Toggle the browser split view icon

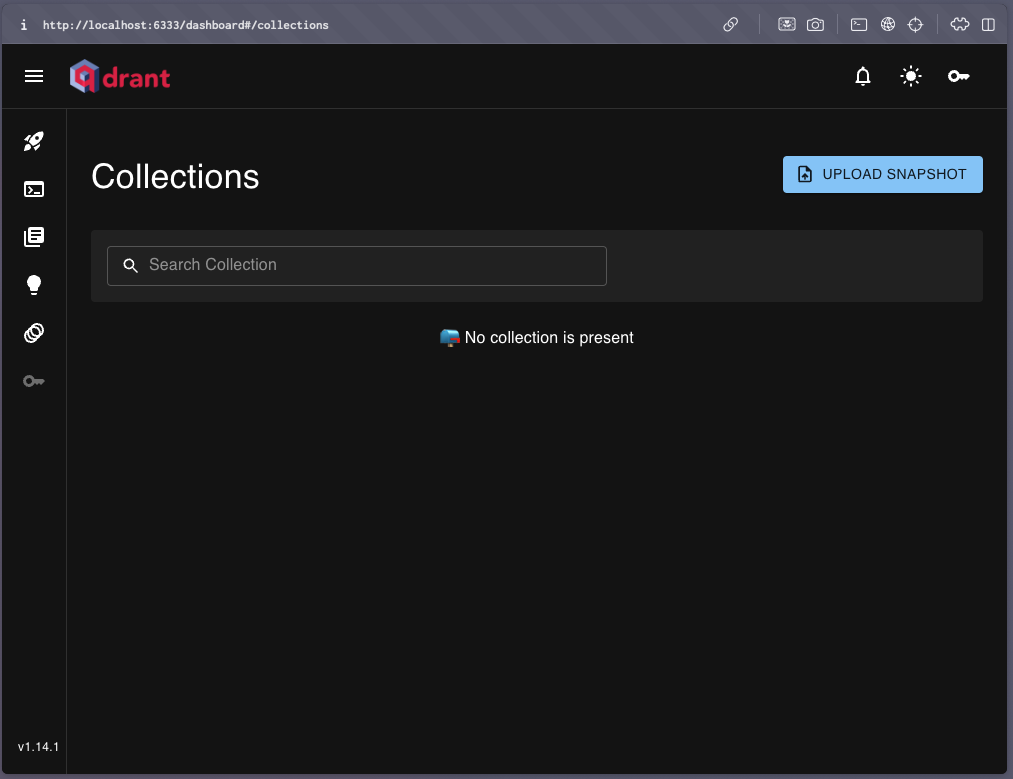click(x=988, y=25)
